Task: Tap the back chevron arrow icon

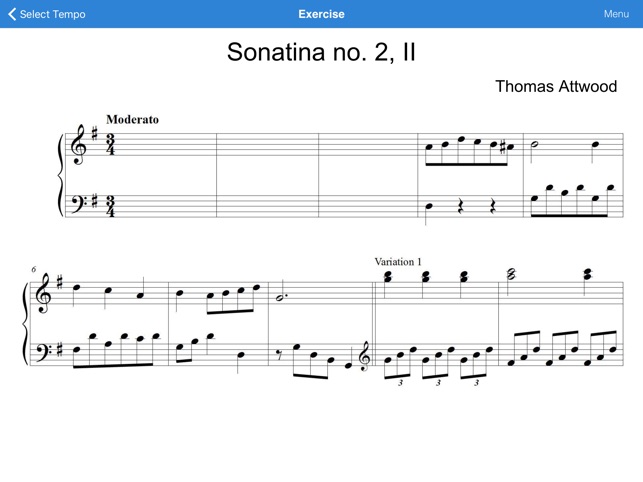Action: (x=12, y=14)
